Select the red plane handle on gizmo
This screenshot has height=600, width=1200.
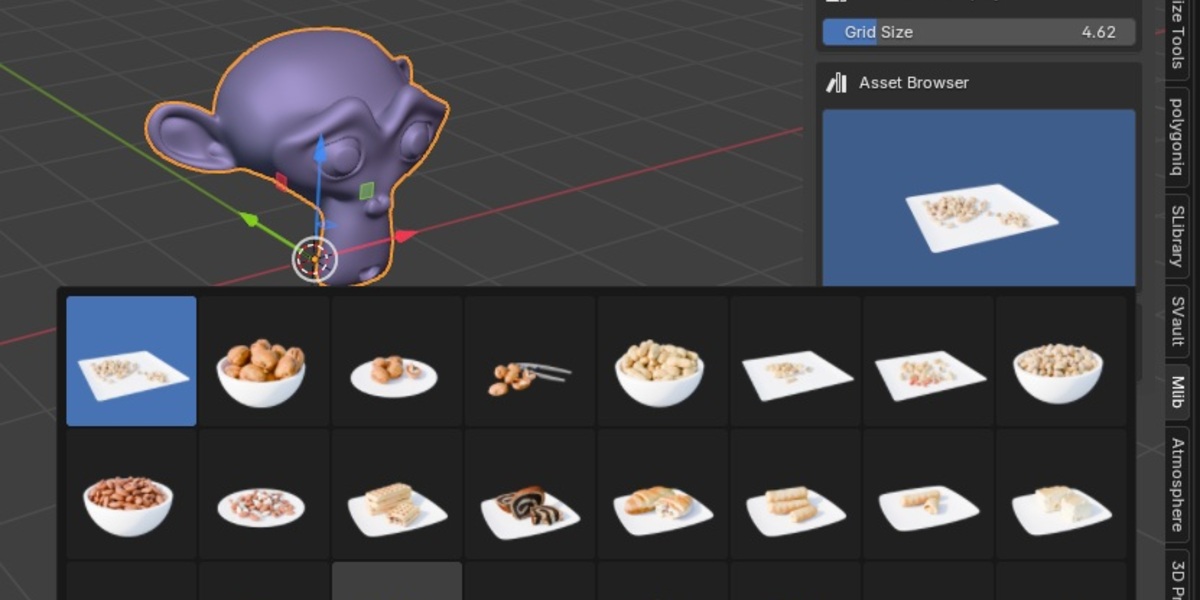tap(281, 181)
